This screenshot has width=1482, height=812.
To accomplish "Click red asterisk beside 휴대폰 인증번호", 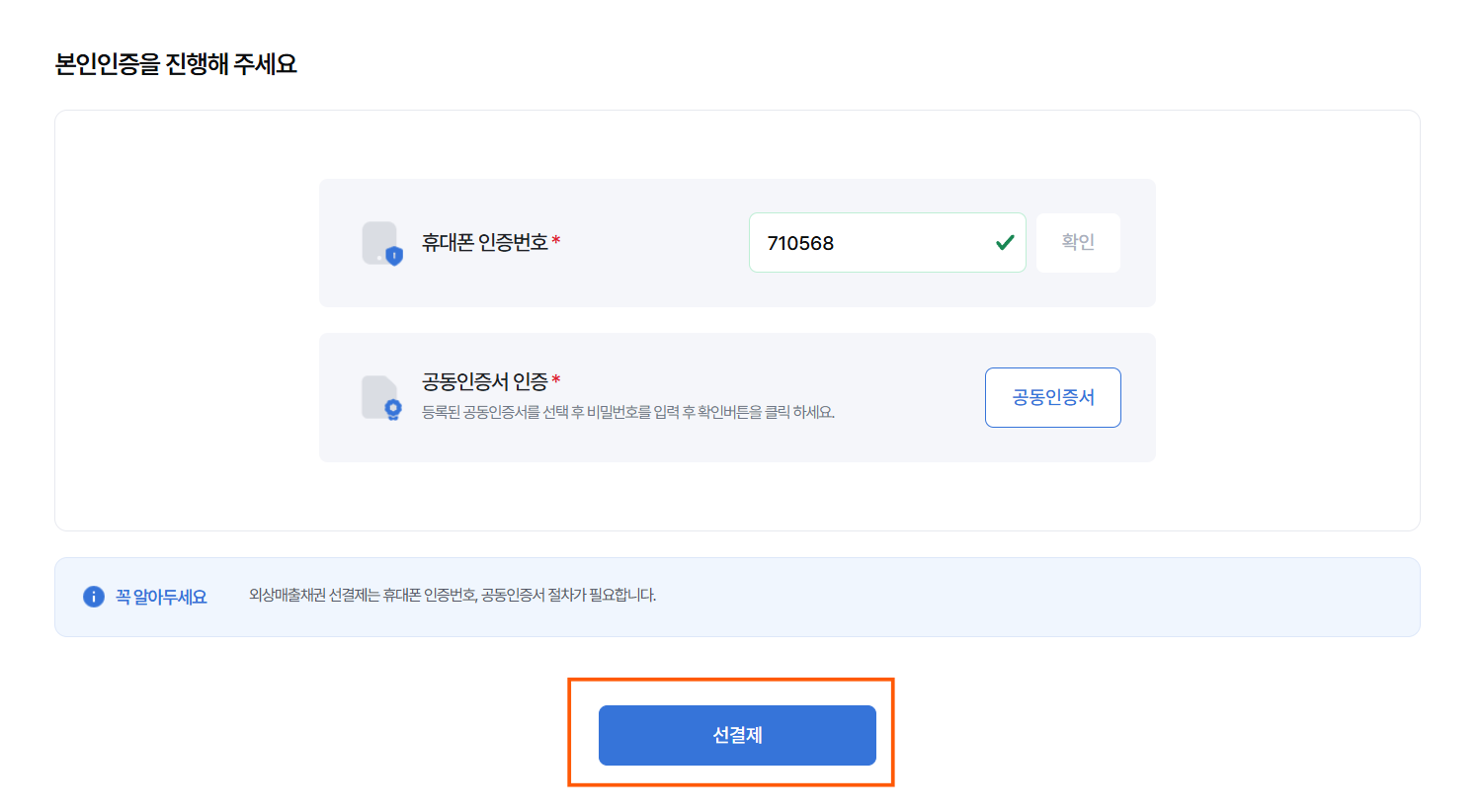I will click(556, 240).
